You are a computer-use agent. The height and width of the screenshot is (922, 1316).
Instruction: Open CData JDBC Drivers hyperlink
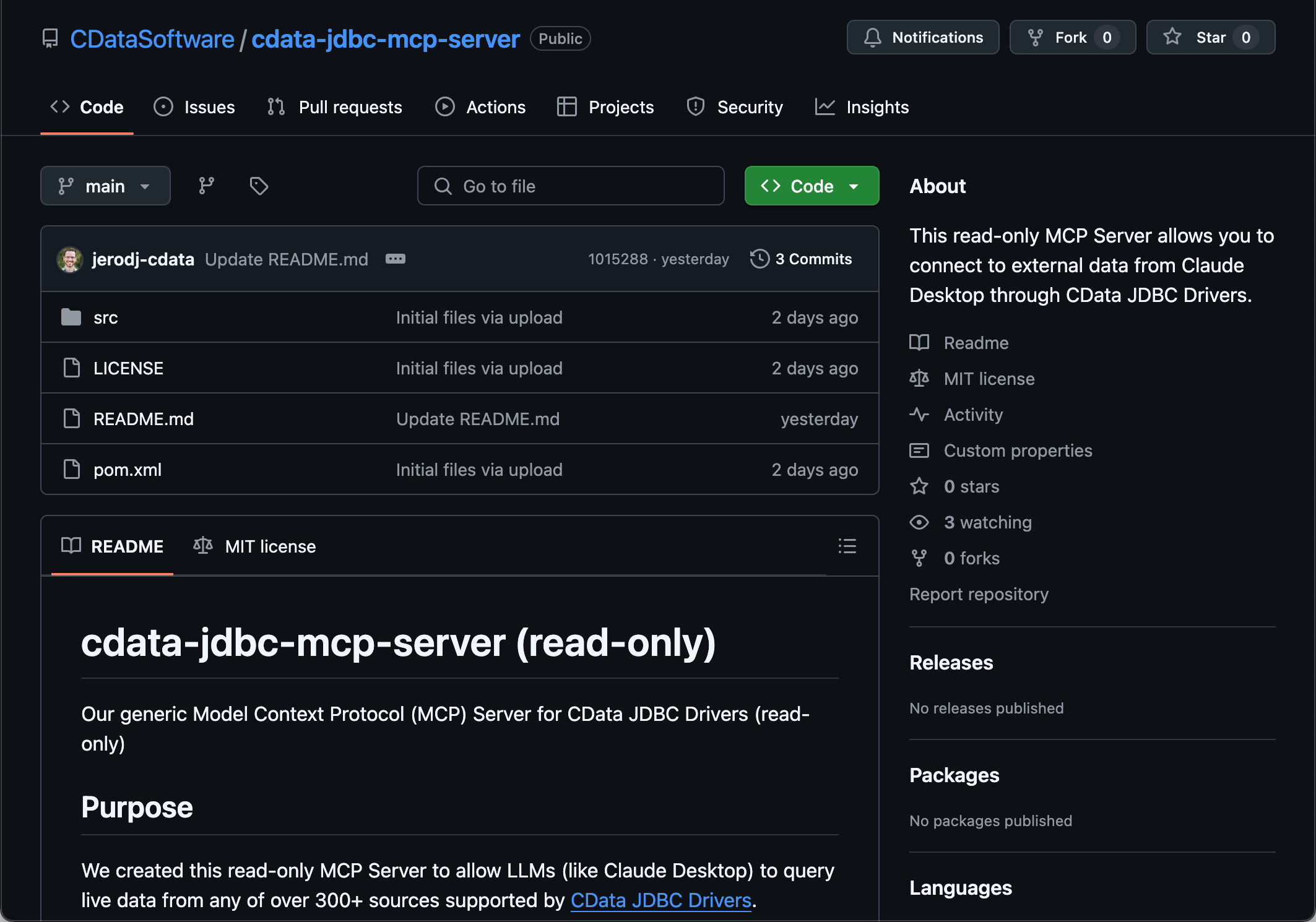point(660,900)
